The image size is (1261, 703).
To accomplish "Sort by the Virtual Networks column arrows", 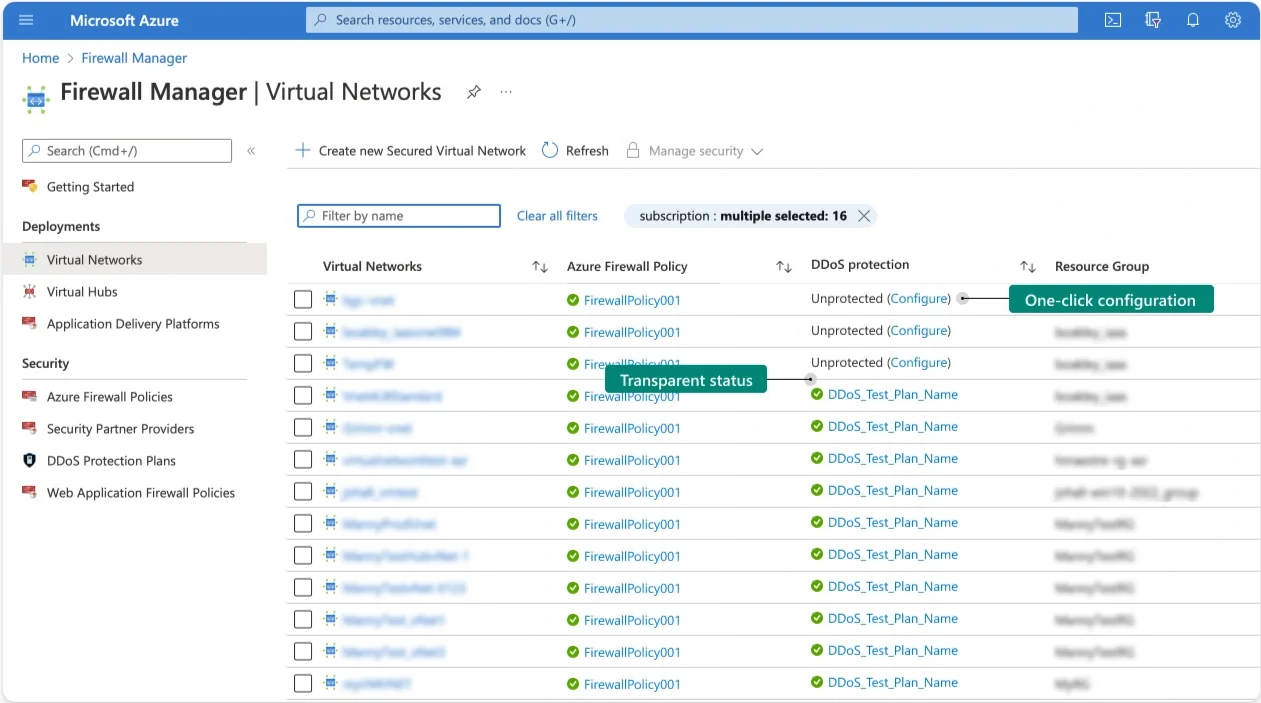I will pyautogui.click(x=540, y=267).
